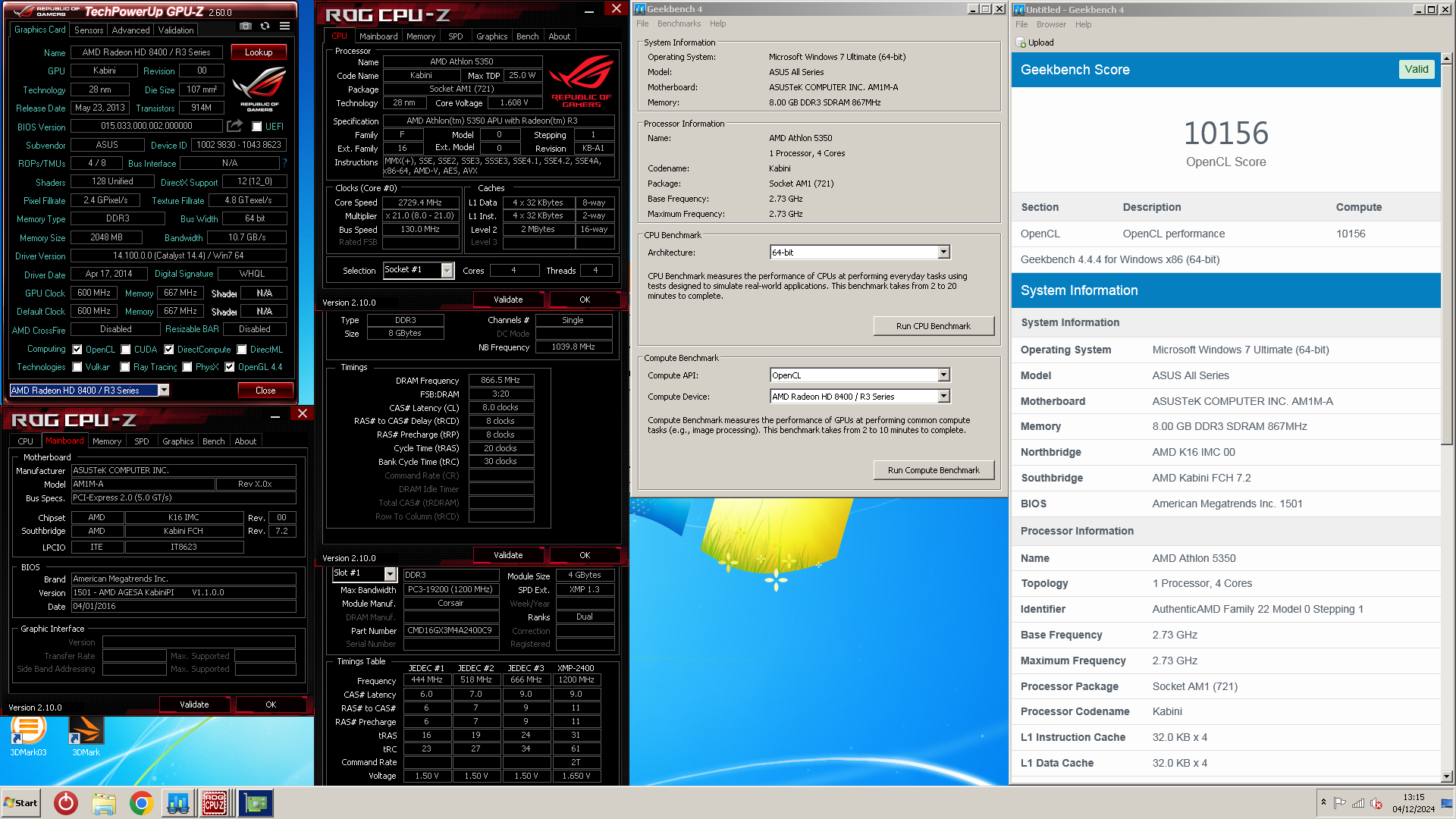Click the GPU-Z taskbar icon

pyautogui.click(x=256, y=803)
